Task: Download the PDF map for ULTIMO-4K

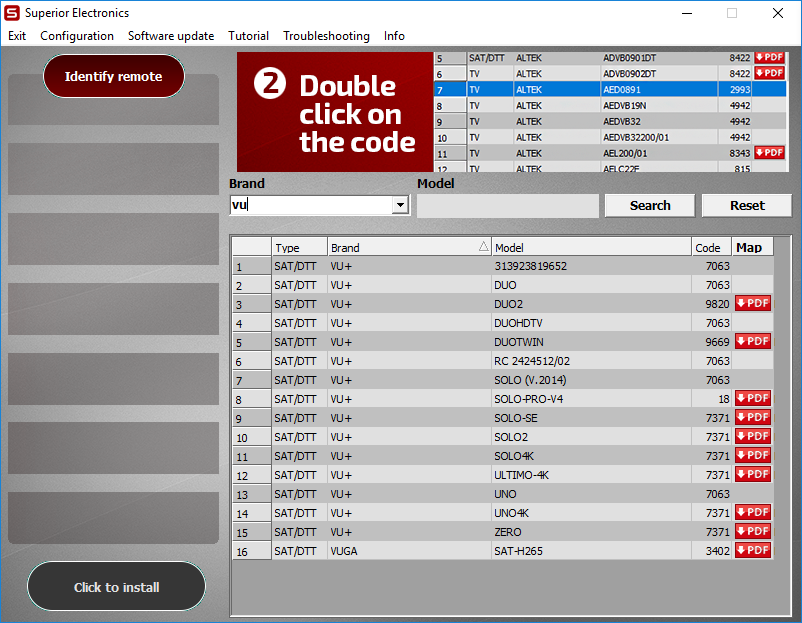Action: (752, 474)
